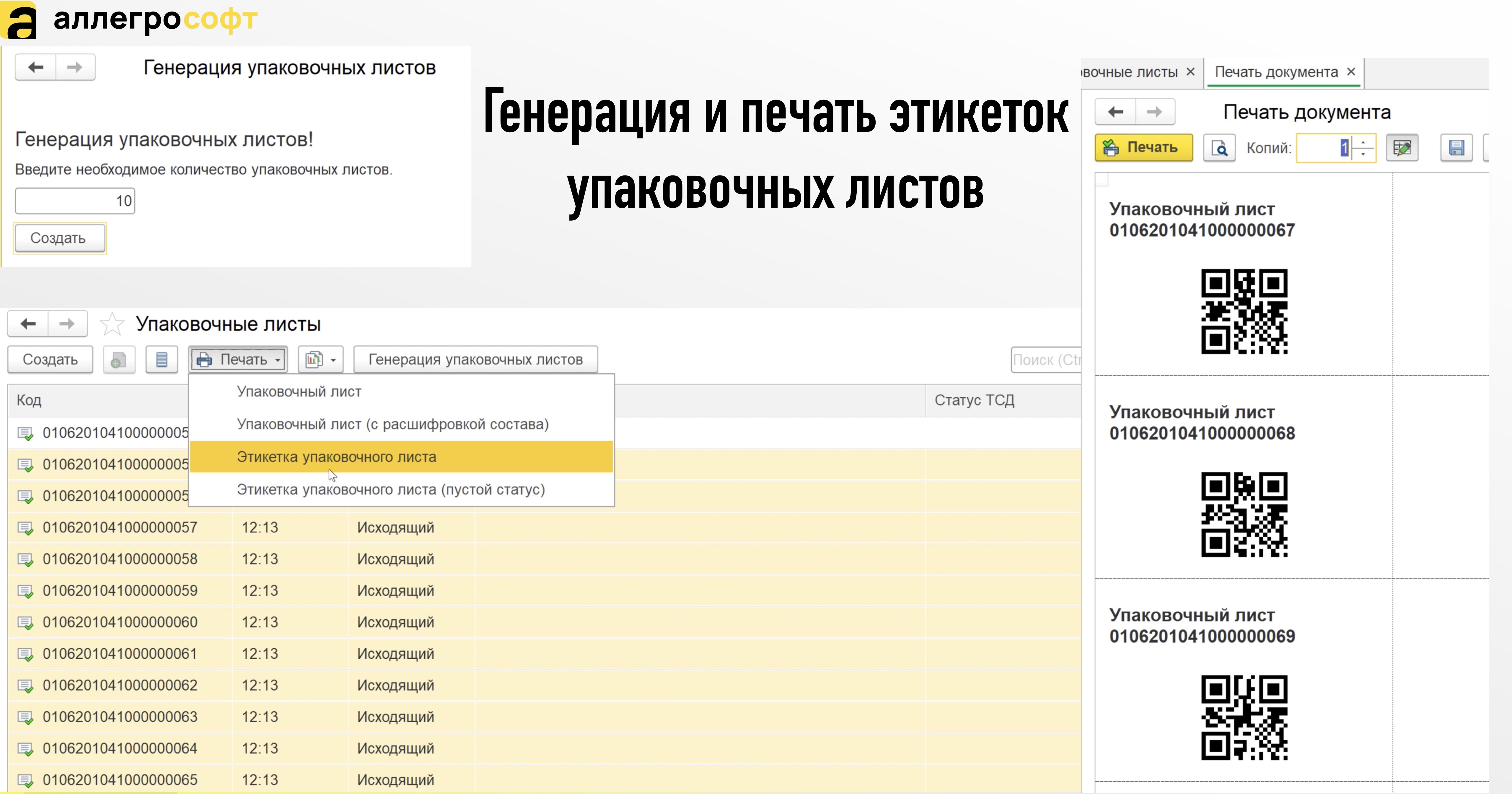Choose Этикетка упаковочного листа

tap(402, 457)
